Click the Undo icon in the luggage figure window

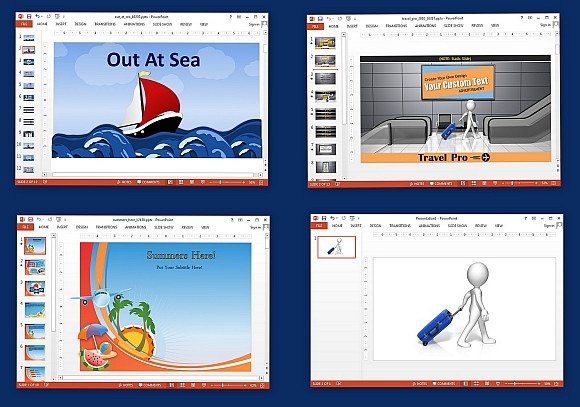point(333,218)
